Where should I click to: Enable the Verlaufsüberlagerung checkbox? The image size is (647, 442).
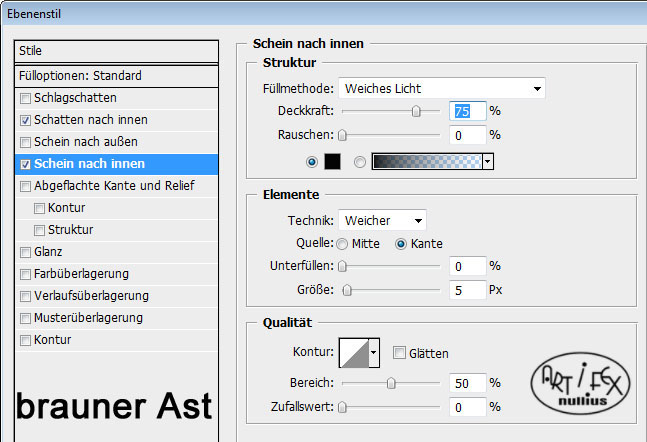(x=26, y=296)
